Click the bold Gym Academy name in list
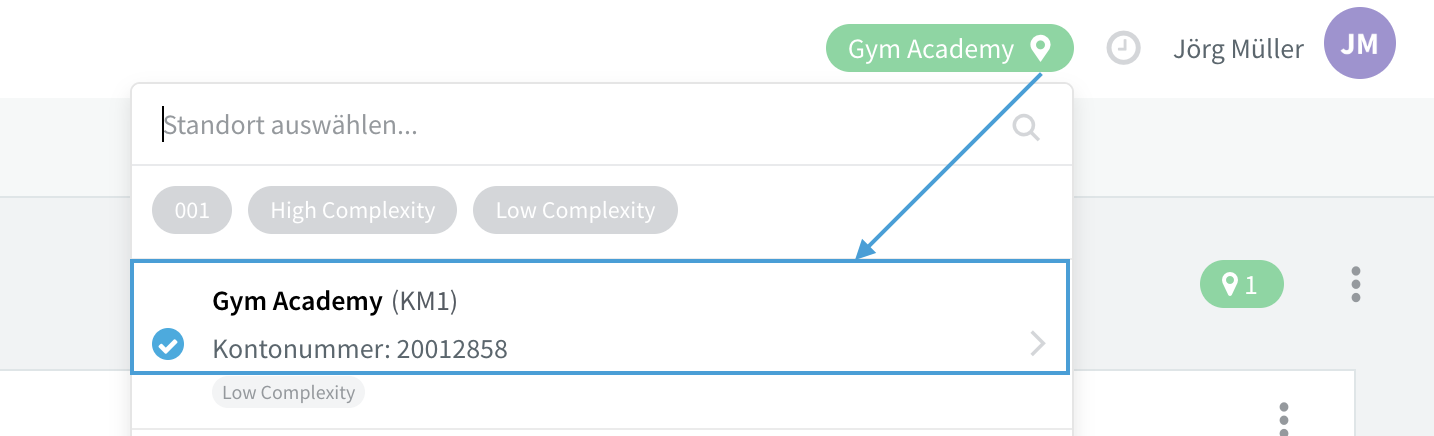 tap(298, 301)
